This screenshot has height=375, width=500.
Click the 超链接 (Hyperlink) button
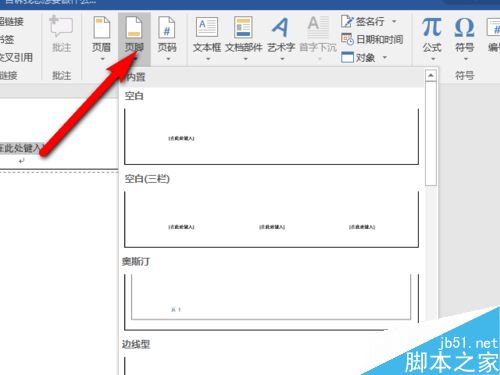click(x=12, y=22)
